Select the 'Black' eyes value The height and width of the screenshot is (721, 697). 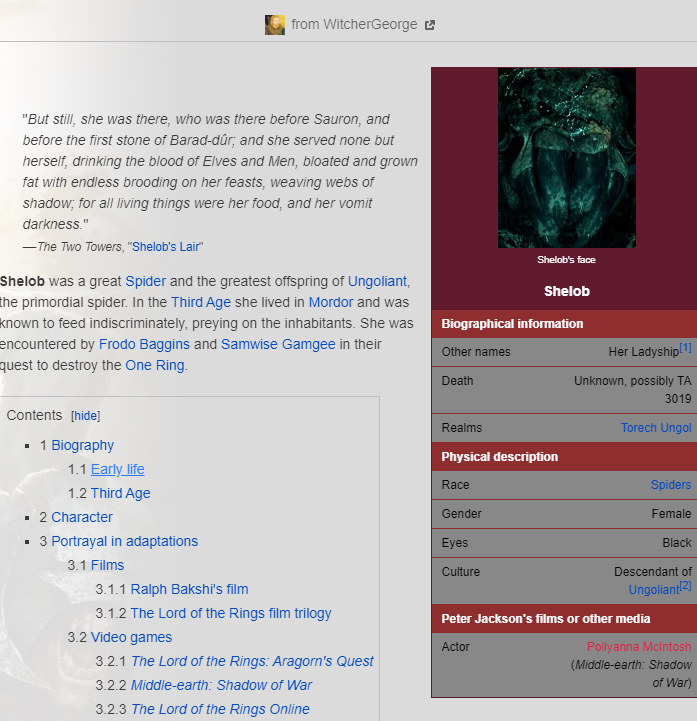click(x=677, y=543)
